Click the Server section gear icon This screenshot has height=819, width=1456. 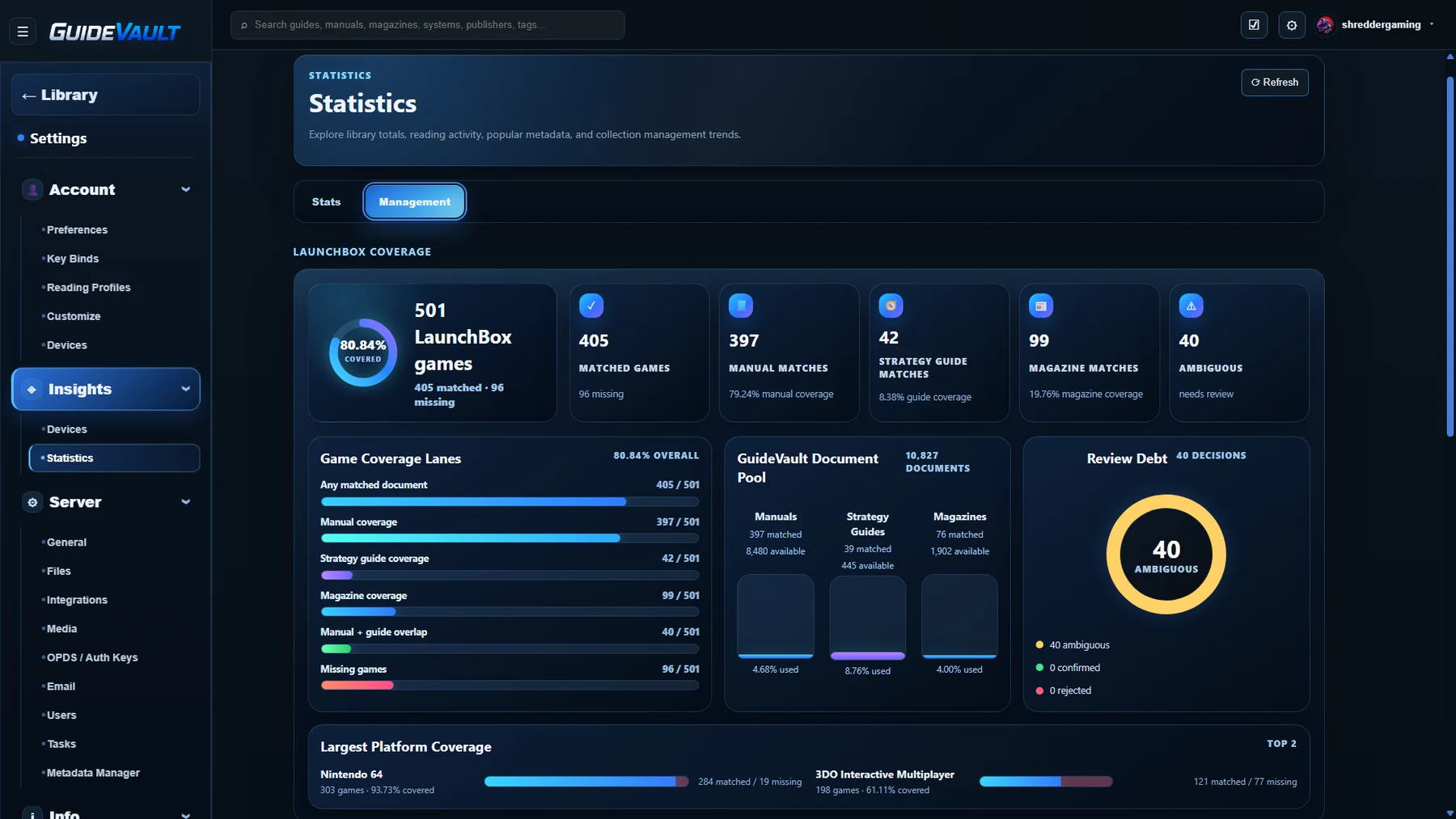(32, 502)
